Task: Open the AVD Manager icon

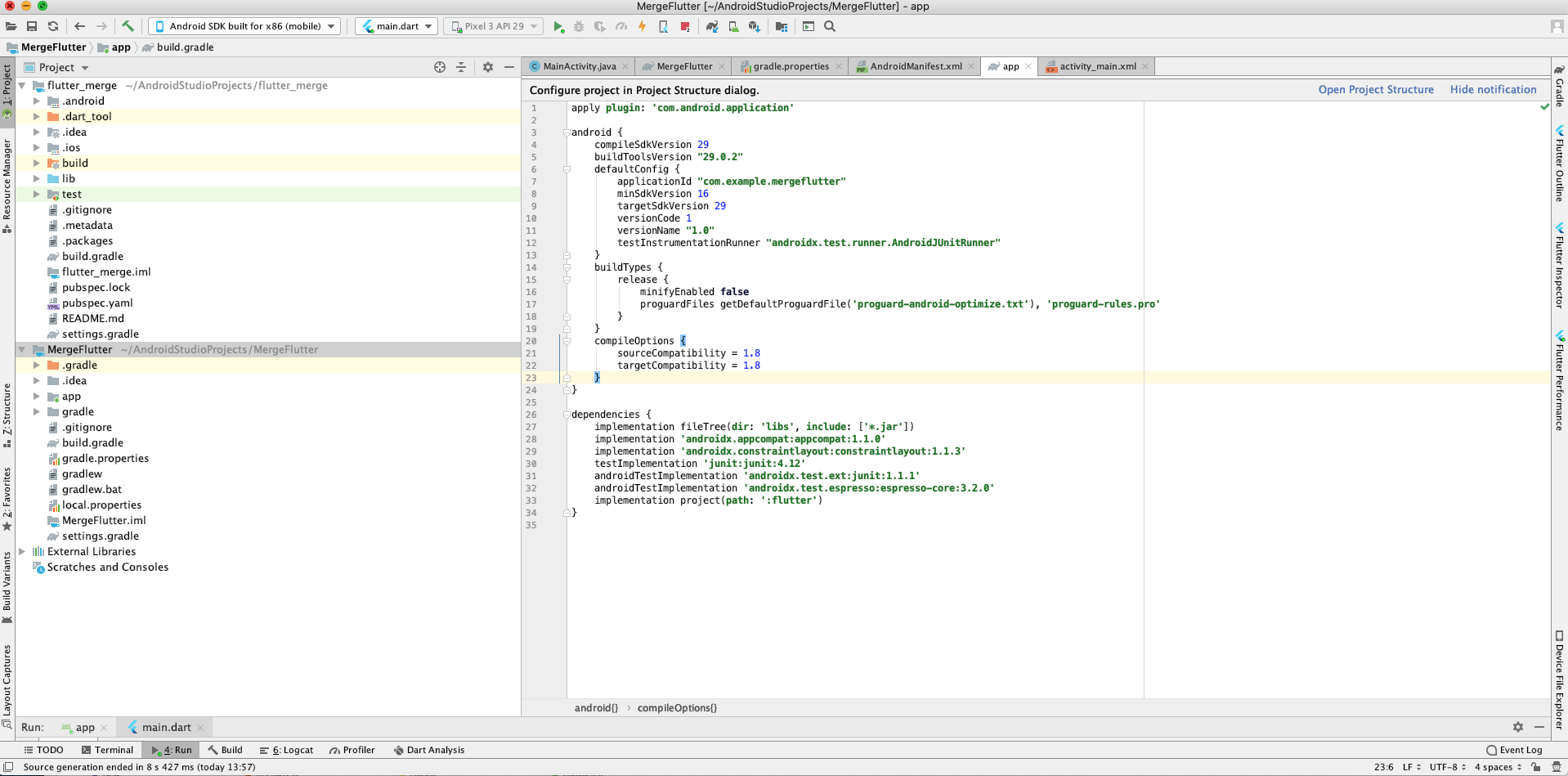Action: [x=733, y=26]
